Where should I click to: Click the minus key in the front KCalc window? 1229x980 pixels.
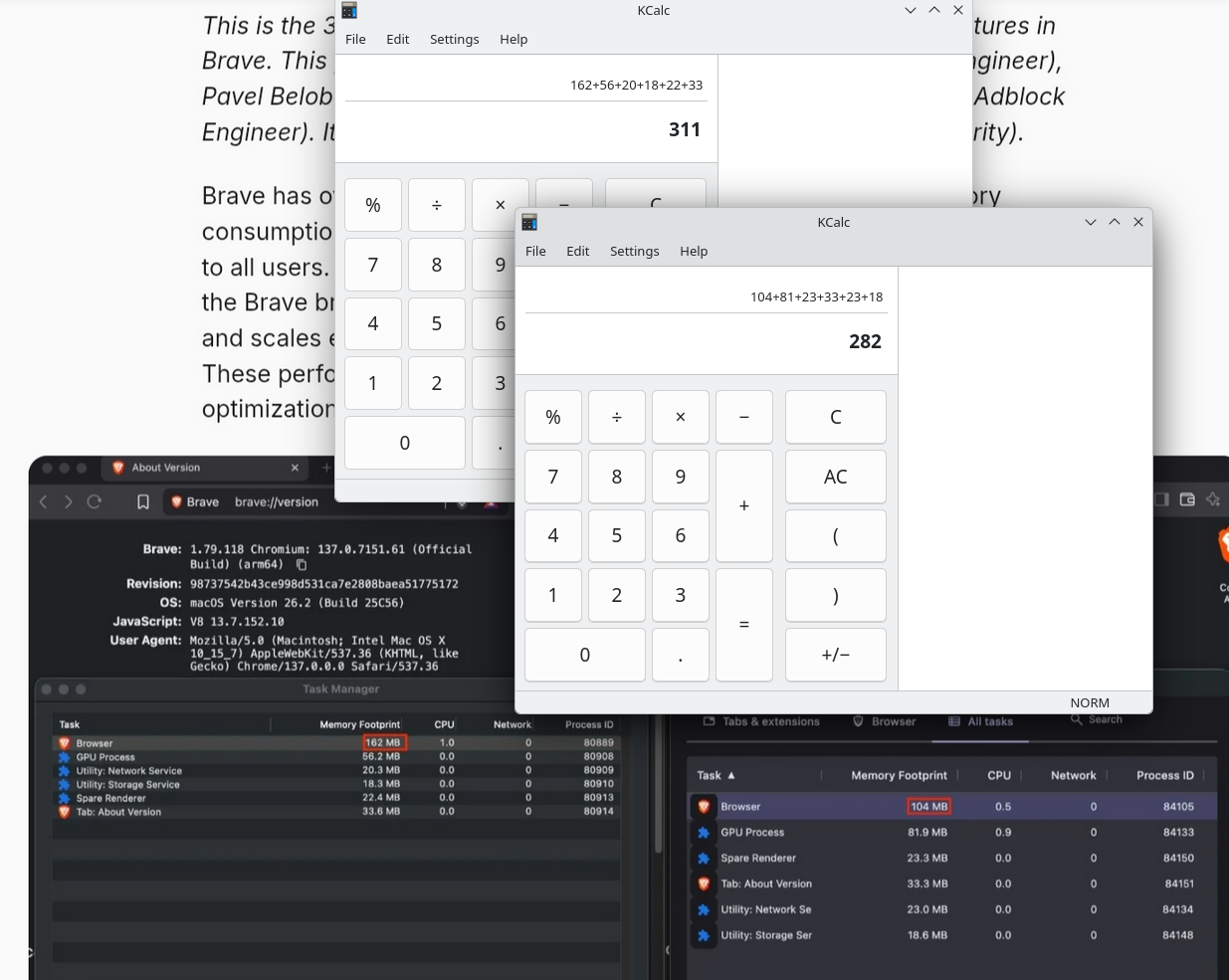(744, 417)
